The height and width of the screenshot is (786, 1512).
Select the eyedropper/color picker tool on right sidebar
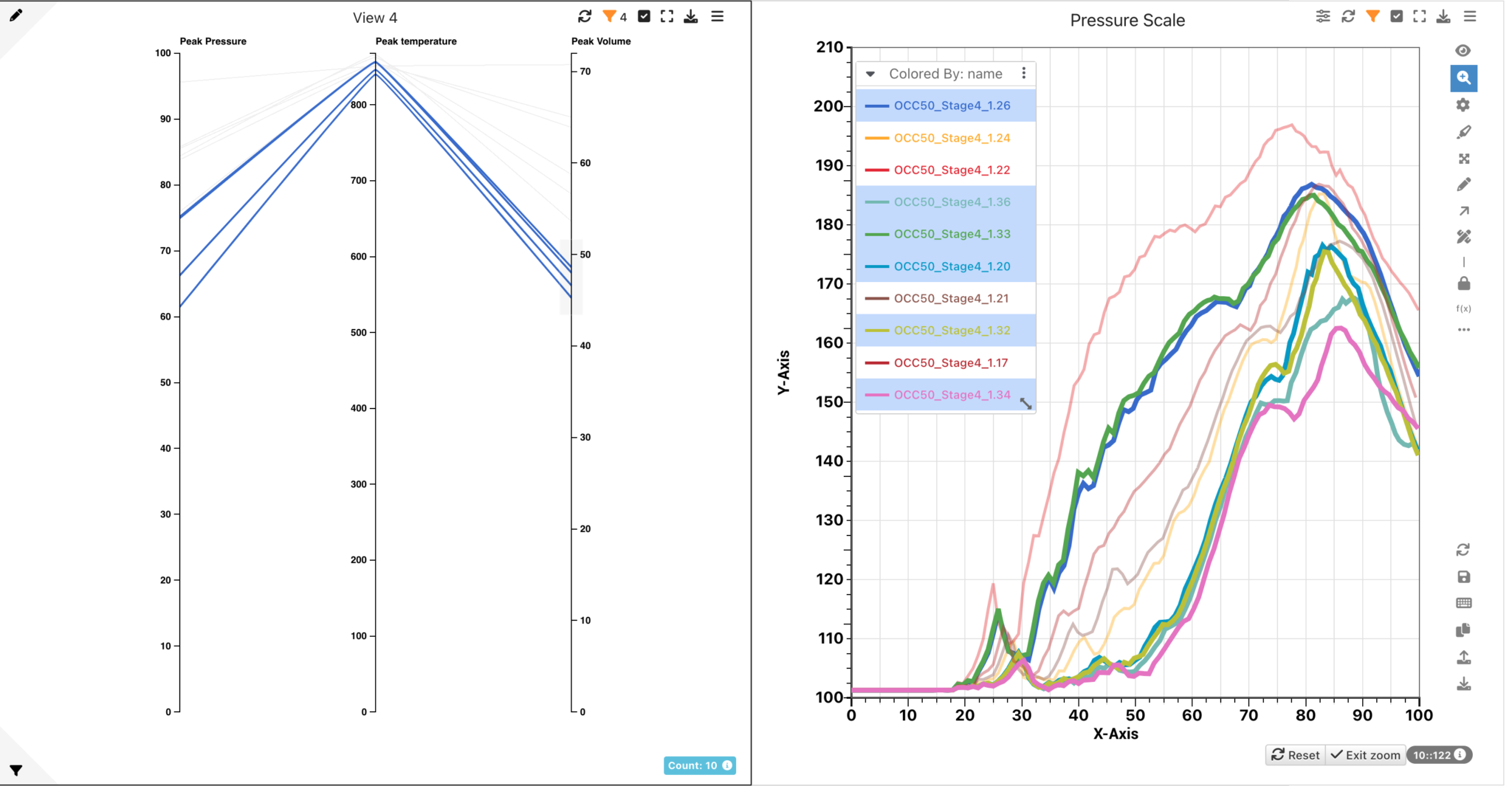1464,131
